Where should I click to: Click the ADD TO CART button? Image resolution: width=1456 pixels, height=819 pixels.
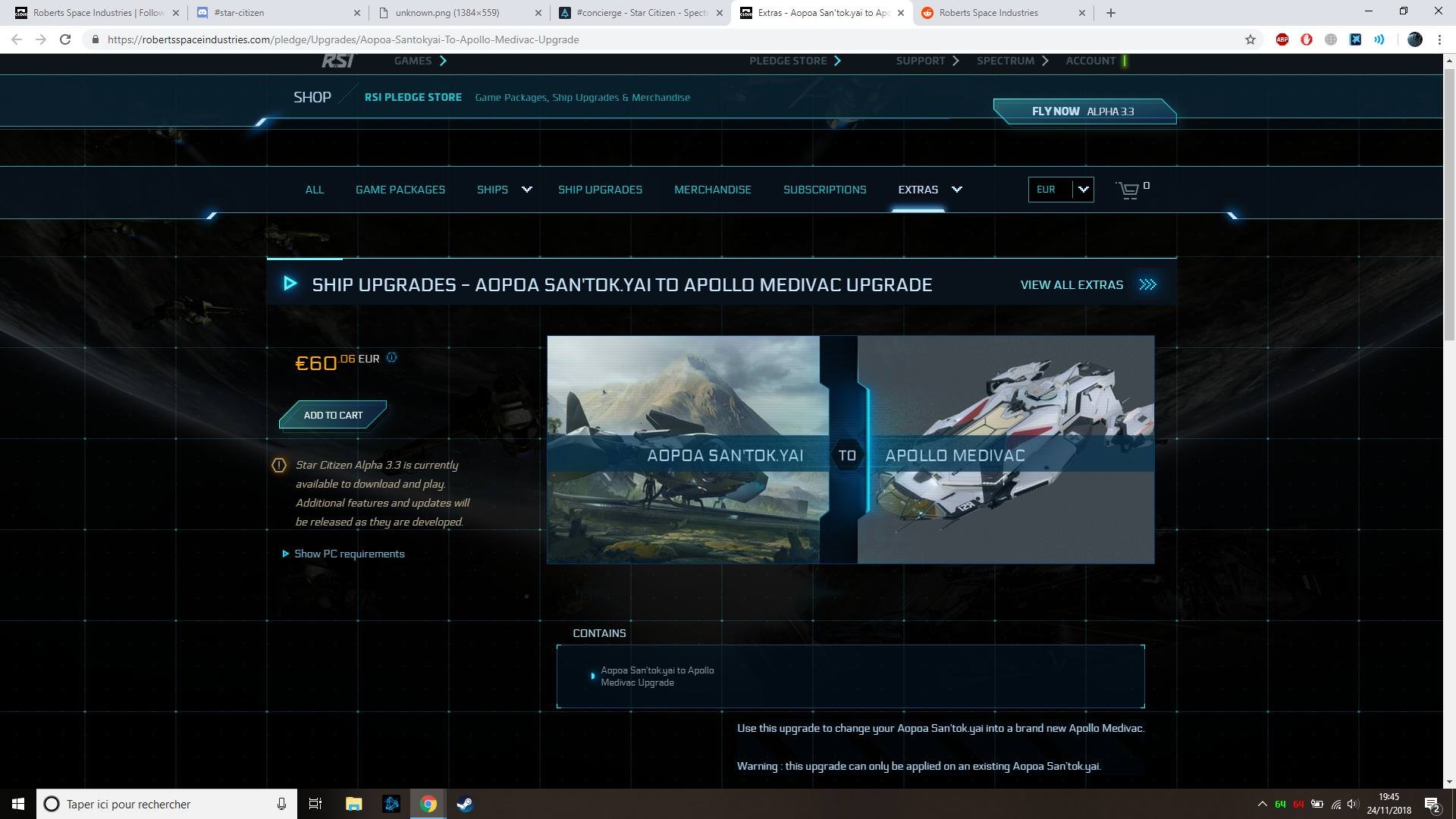[x=333, y=415]
